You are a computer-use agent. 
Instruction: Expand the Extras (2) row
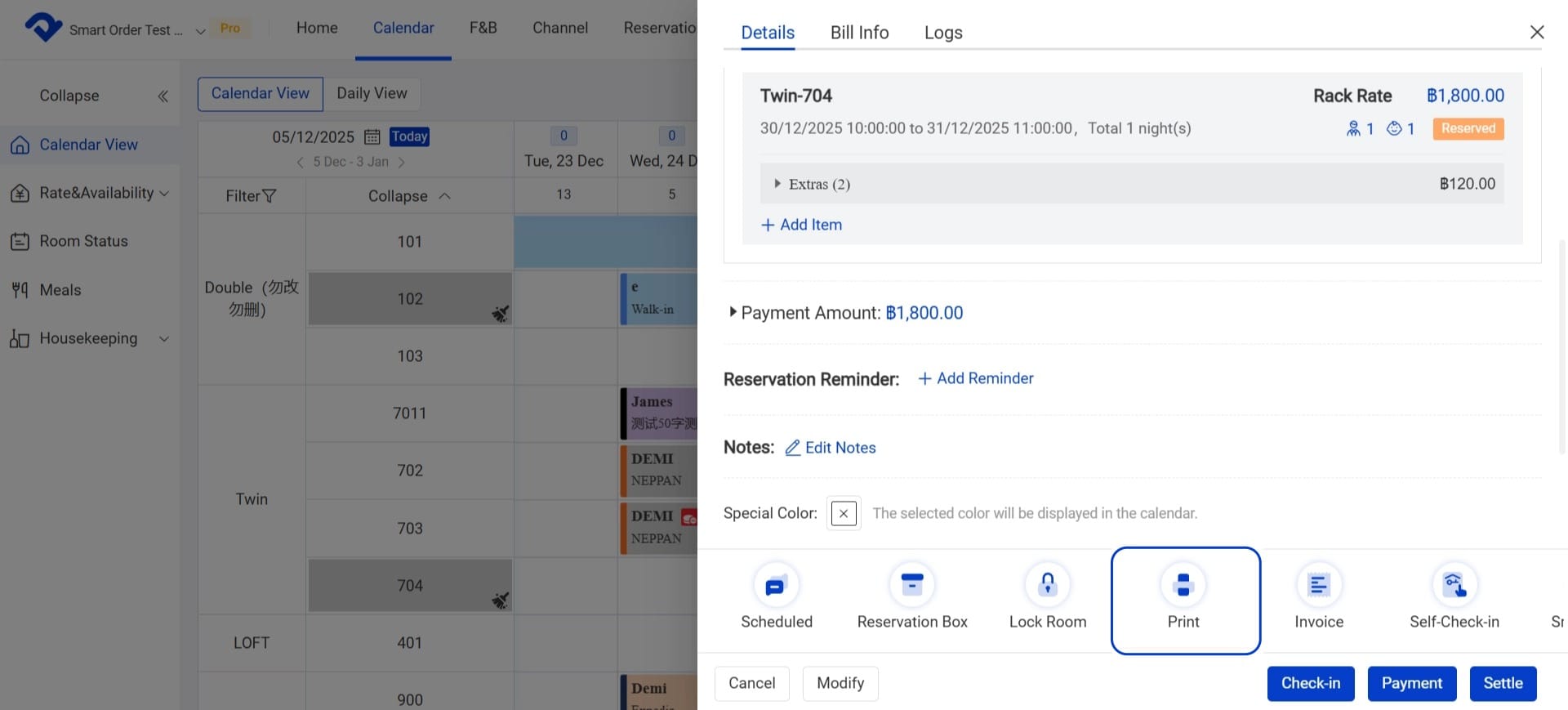[x=777, y=184]
